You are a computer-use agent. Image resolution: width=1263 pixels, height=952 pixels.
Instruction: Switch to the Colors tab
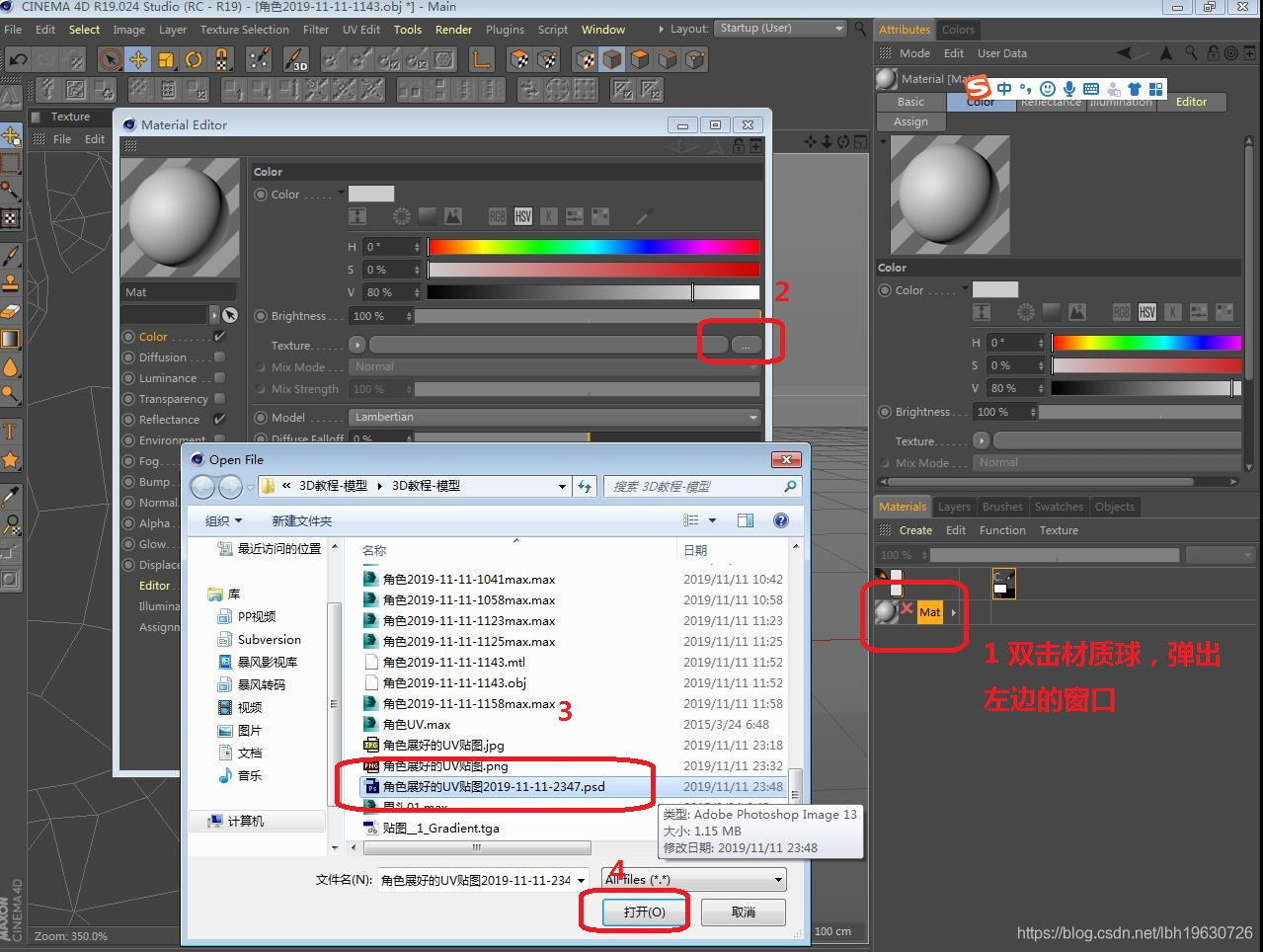[x=958, y=30]
